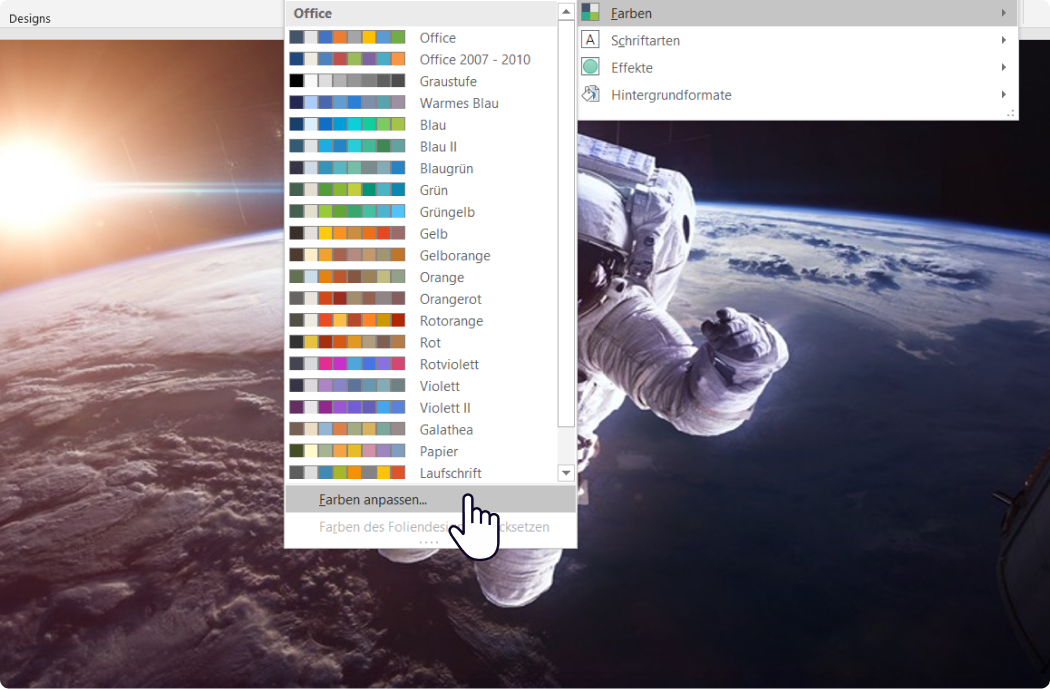Expand the Farben submenu arrow
1050x689 pixels.
coord(1003,13)
